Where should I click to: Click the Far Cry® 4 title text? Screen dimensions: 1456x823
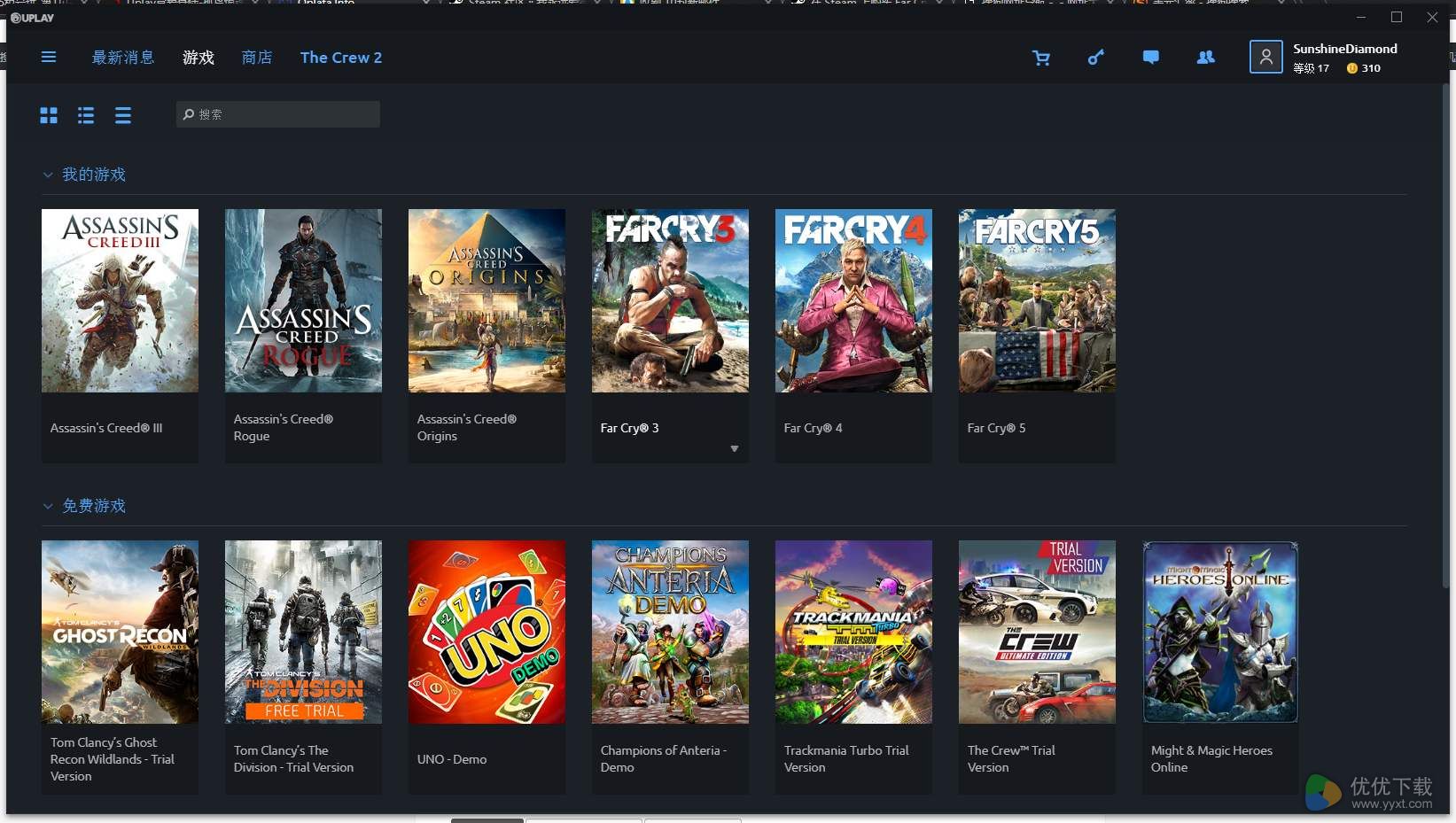coord(813,428)
